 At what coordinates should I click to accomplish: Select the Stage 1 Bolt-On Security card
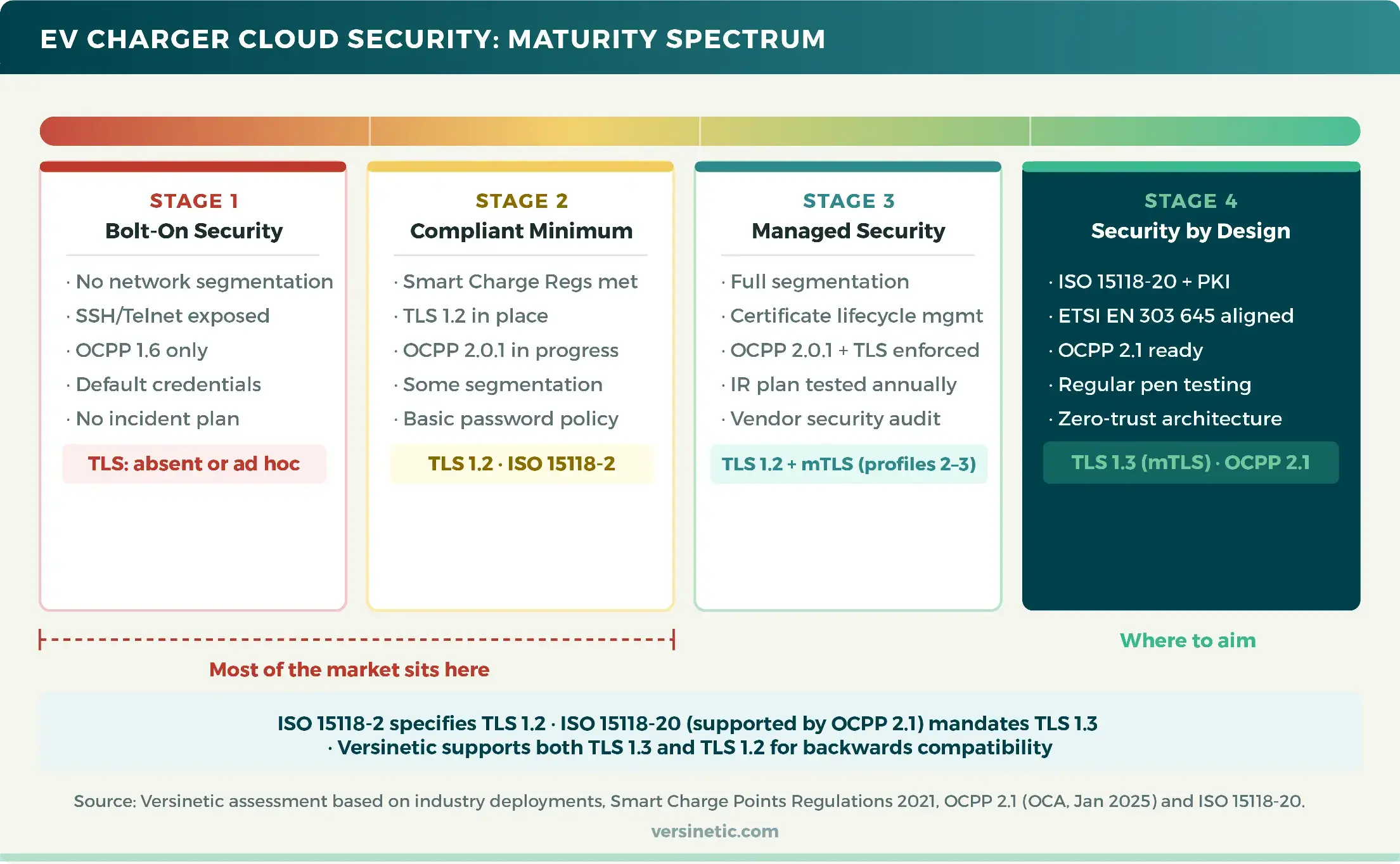coord(193,380)
